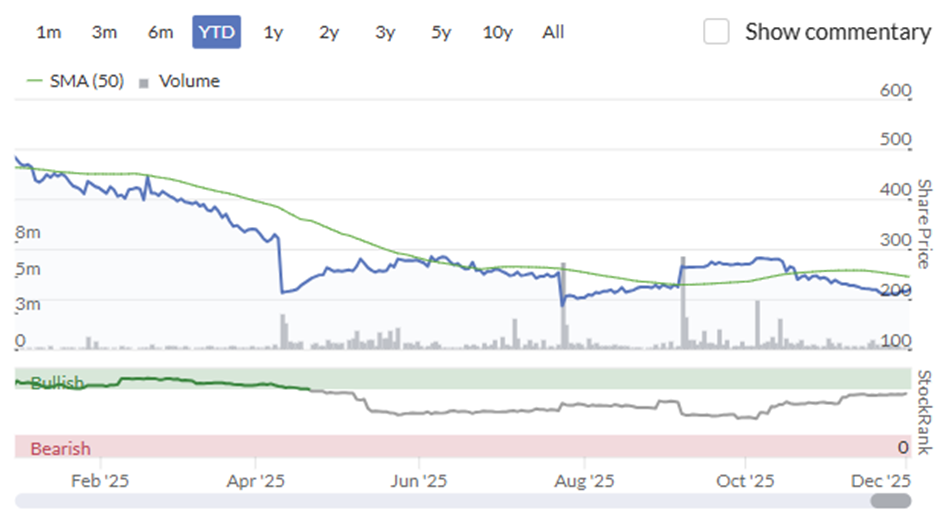The height and width of the screenshot is (516, 940).
Task: Switch chart to 10y range
Action: pos(497,32)
